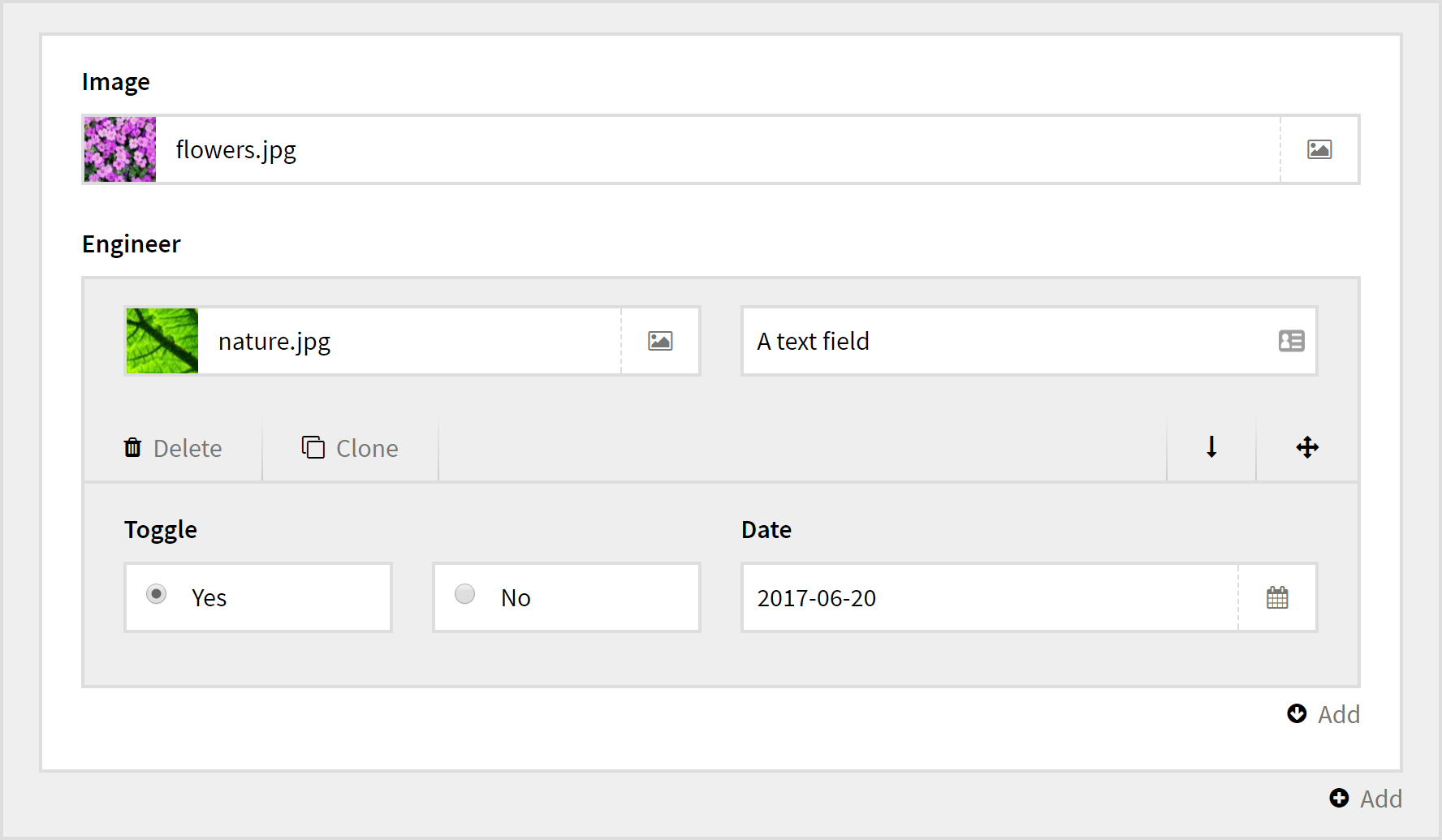This screenshot has height=840, width=1442.
Task: Open the calendar icon next to the date
Action: click(x=1276, y=597)
